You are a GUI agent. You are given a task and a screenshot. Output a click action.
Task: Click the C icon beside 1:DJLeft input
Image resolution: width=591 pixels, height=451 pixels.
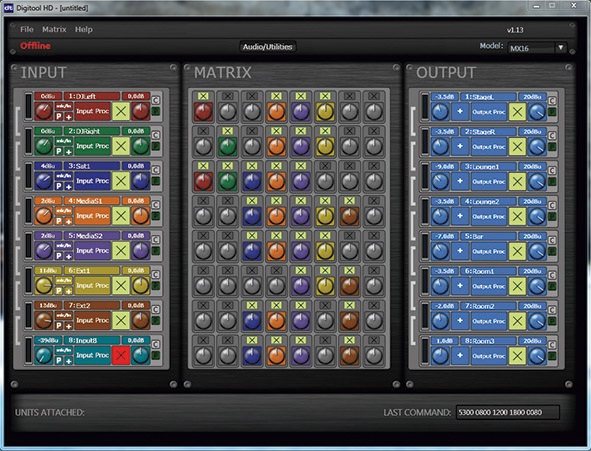pos(155,100)
